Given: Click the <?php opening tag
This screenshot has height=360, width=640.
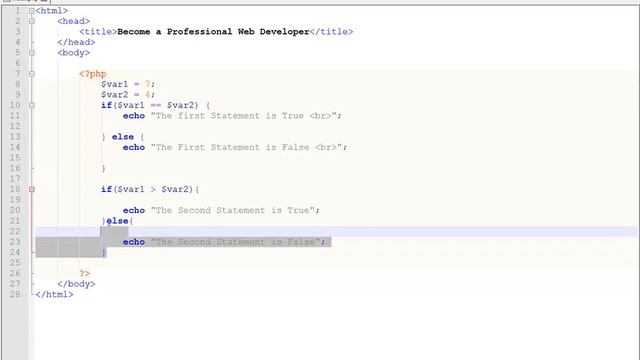Looking at the screenshot, I should 93,74.
